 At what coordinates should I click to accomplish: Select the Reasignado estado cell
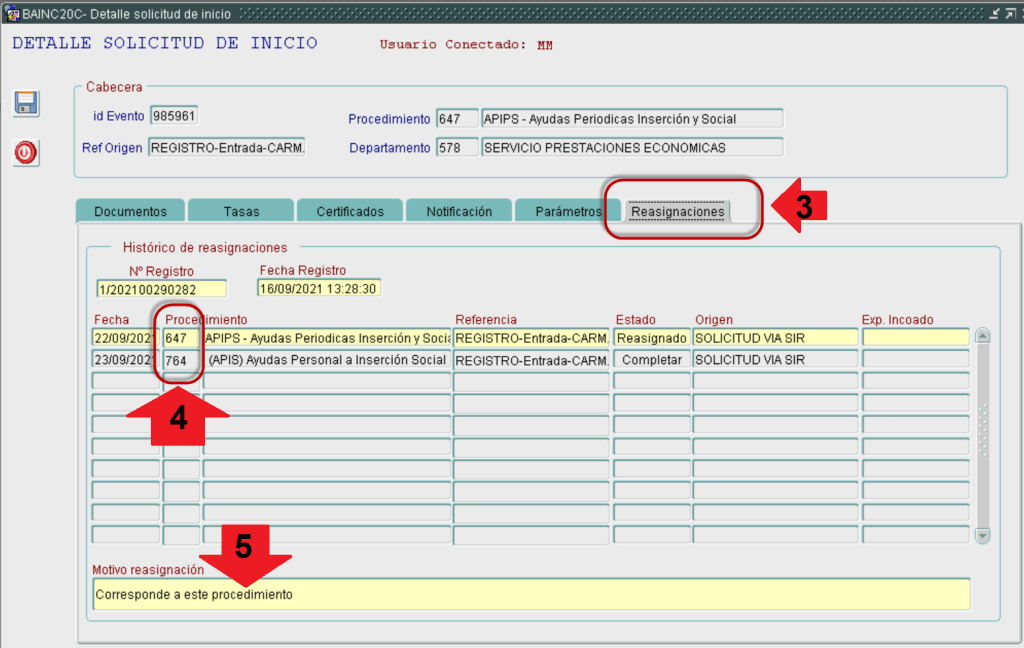(651, 338)
